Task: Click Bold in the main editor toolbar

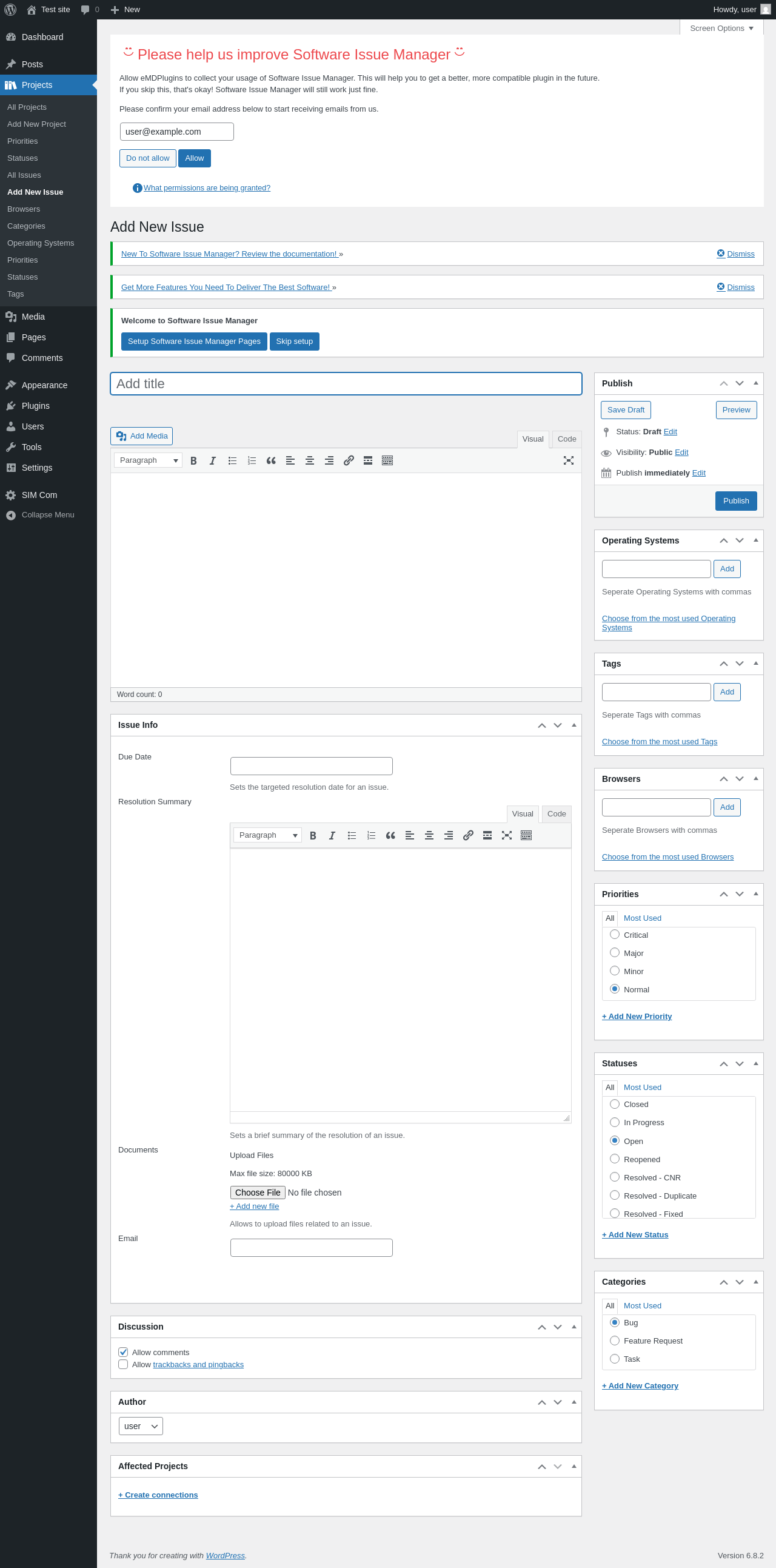Action: click(193, 461)
